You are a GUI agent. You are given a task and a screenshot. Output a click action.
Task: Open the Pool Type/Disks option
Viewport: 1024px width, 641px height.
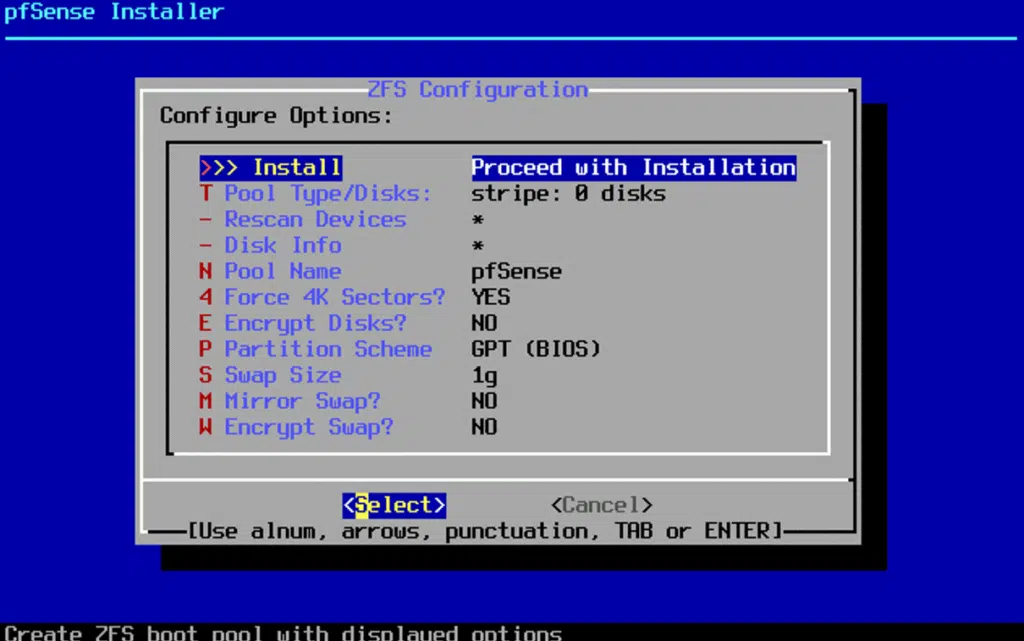(x=327, y=194)
